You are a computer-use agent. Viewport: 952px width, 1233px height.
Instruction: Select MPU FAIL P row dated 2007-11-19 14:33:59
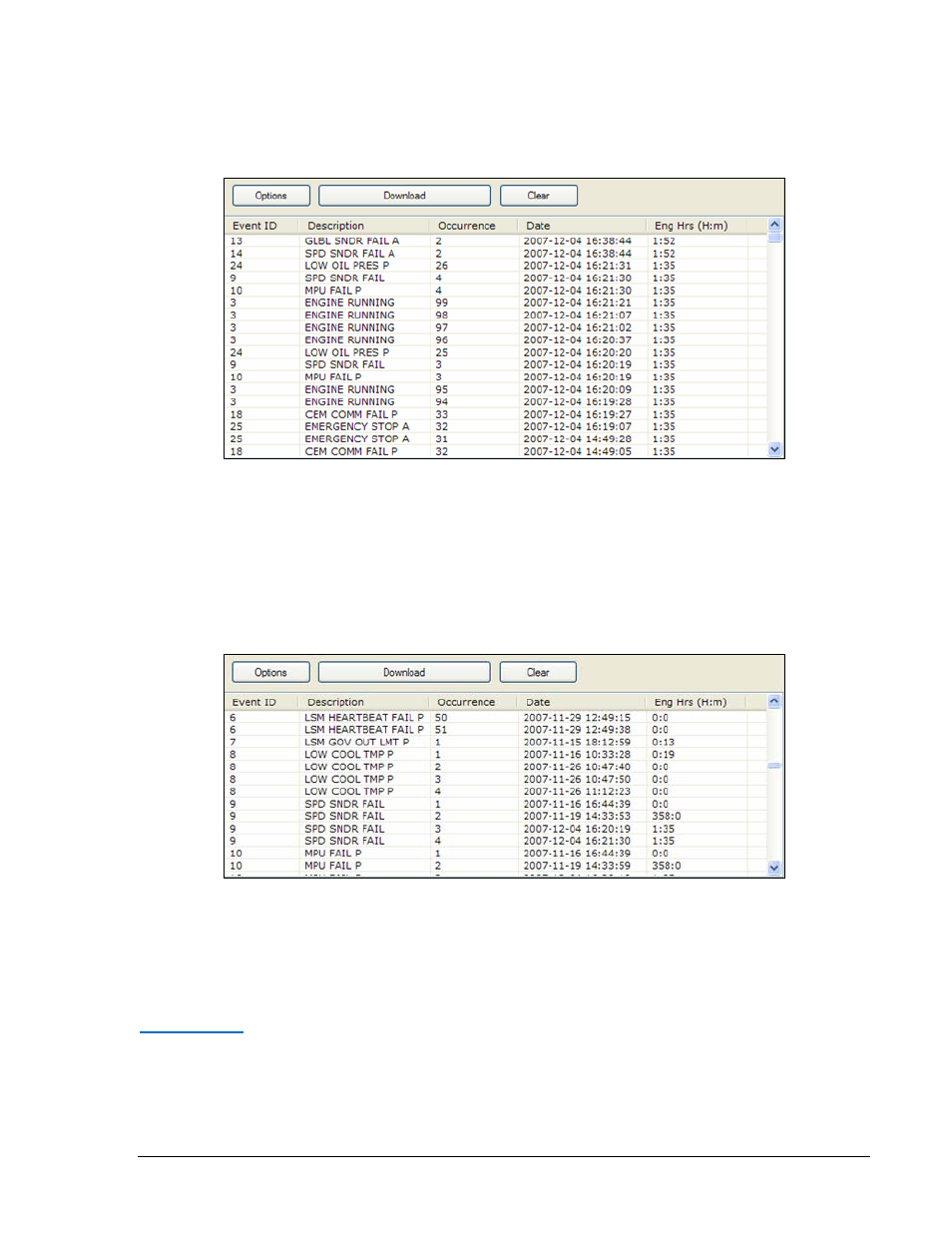pos(497,866)
